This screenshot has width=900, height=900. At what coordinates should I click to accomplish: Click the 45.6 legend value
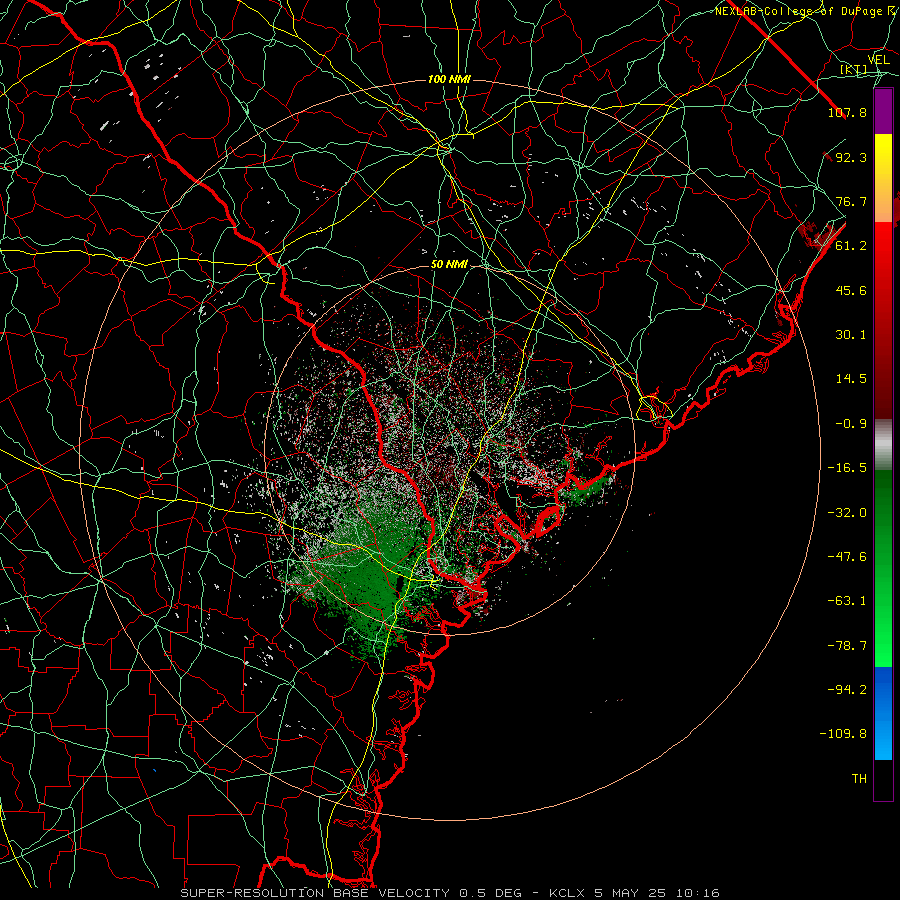[x=851, y=290]
